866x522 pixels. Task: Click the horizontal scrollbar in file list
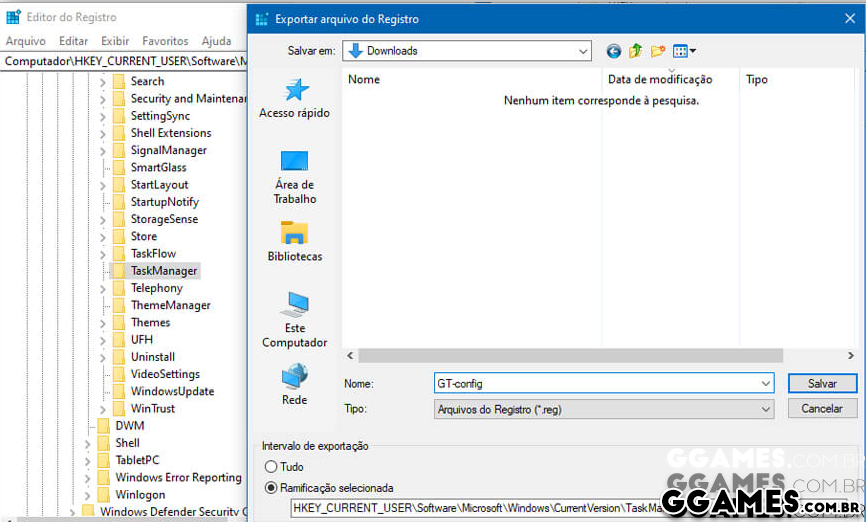600,356
